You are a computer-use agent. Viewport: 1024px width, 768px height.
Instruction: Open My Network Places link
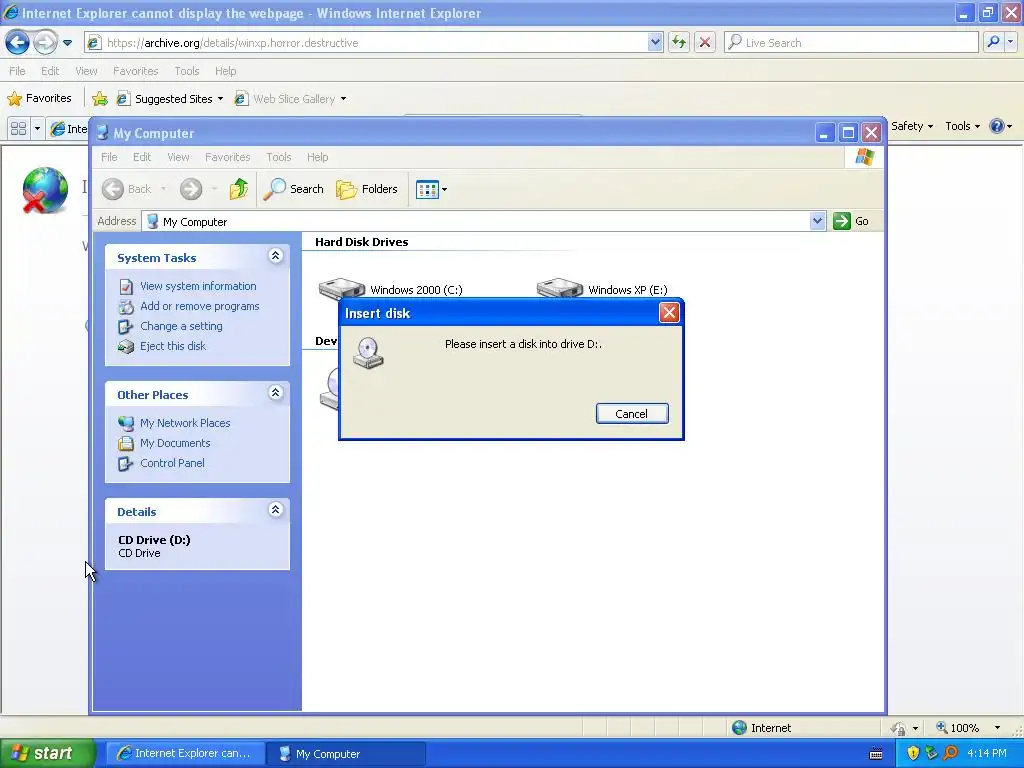click(x=185, y=423)
